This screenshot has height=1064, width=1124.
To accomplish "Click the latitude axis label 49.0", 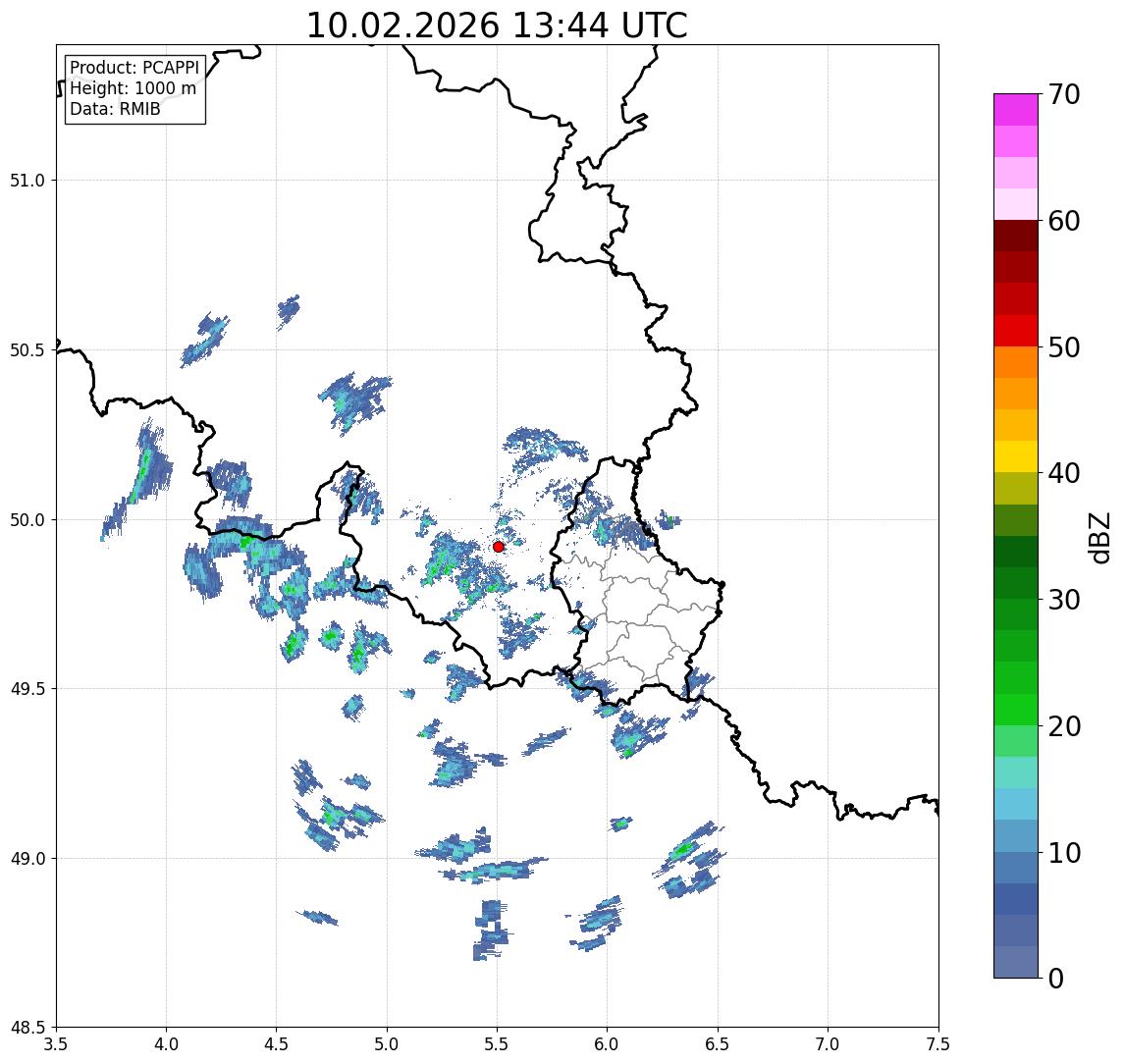I will coord(27,858).
